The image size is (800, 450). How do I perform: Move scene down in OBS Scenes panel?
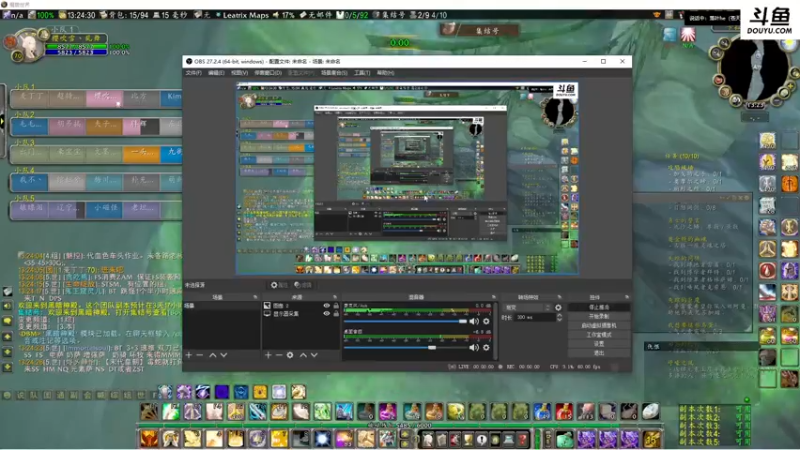[x=223, y=355]
